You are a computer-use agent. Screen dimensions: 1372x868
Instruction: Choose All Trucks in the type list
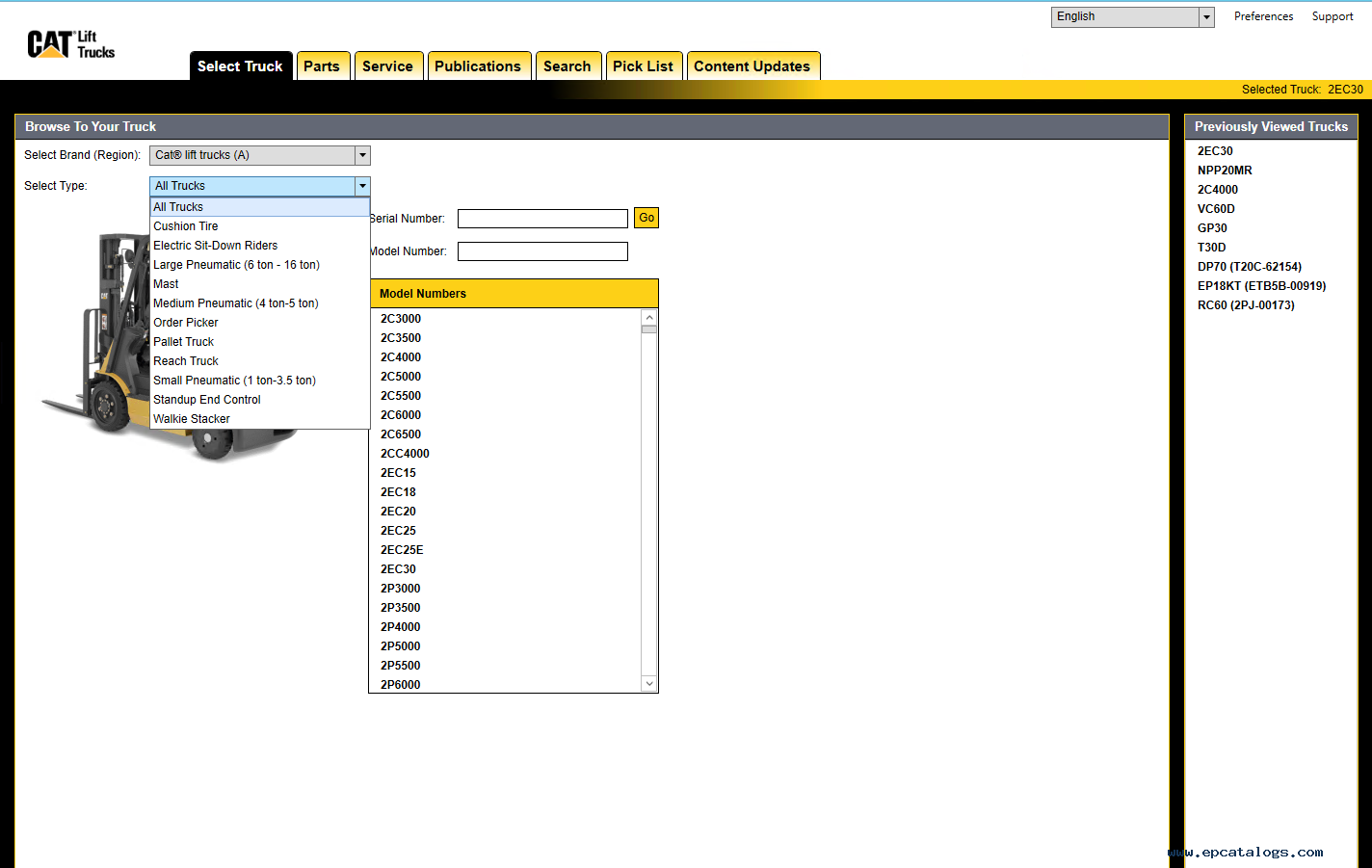[260, 207]
